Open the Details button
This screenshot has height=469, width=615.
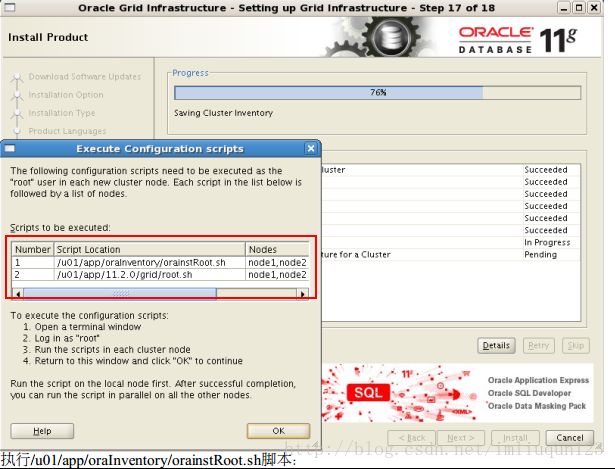[496, 345]
